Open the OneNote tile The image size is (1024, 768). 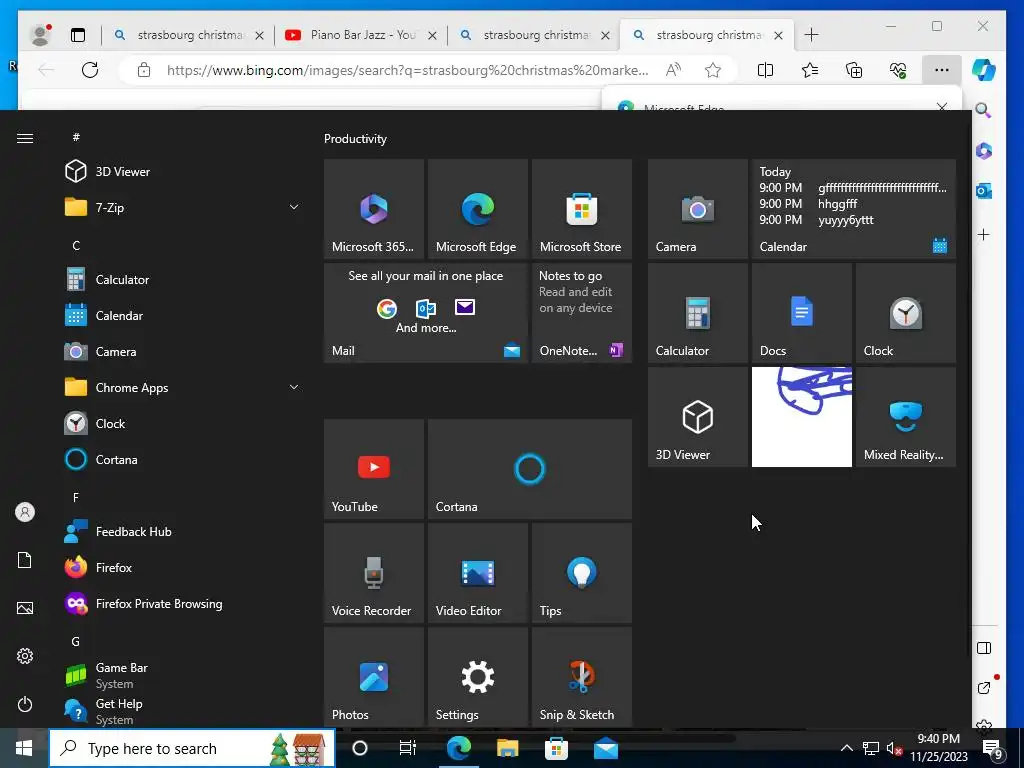pyautogui.click(x=581, y=313)
